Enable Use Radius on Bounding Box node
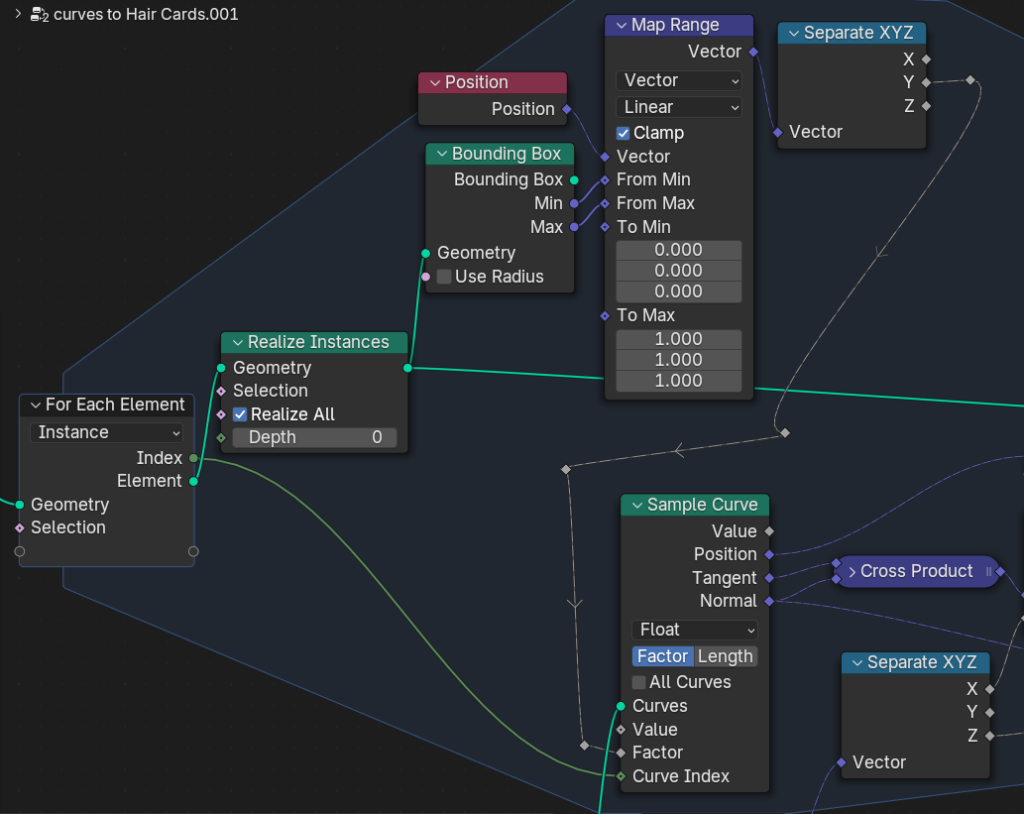The width and height of the screenshot is (1024, 814). point(444,277)
